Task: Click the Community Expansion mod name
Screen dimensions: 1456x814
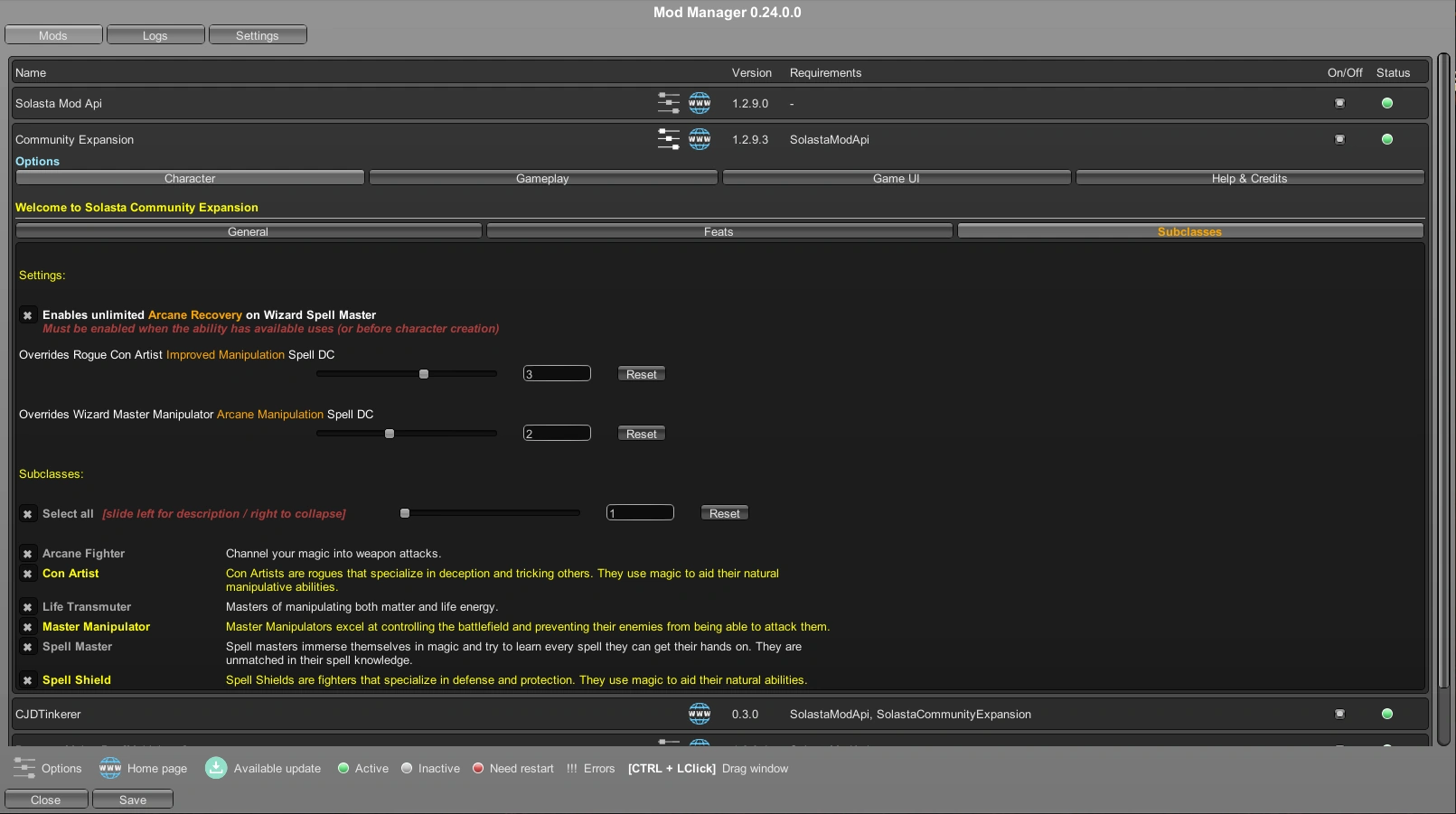Action: pyautogui.click(x=74, y=140)
